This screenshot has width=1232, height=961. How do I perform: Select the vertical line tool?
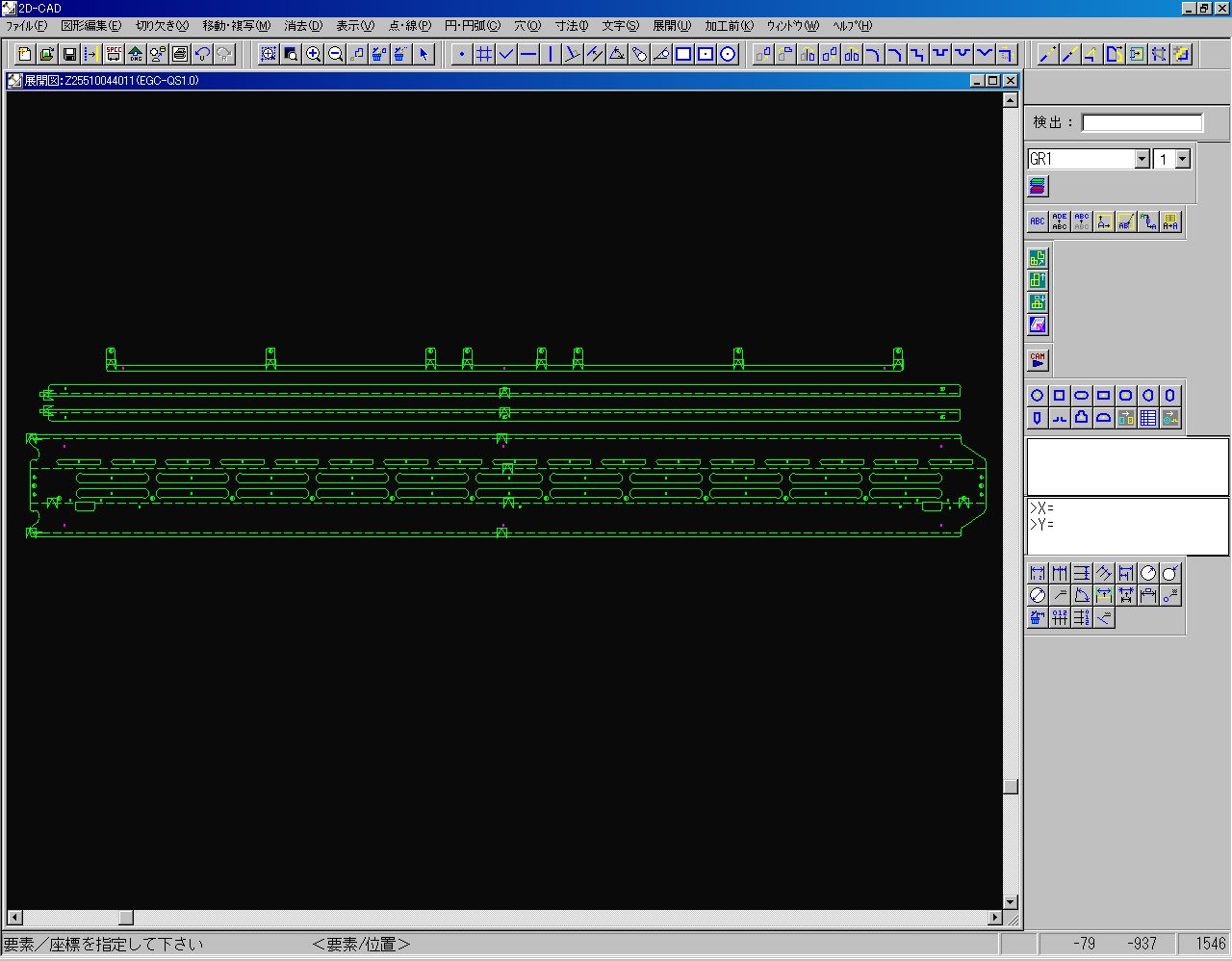point(551,54)
